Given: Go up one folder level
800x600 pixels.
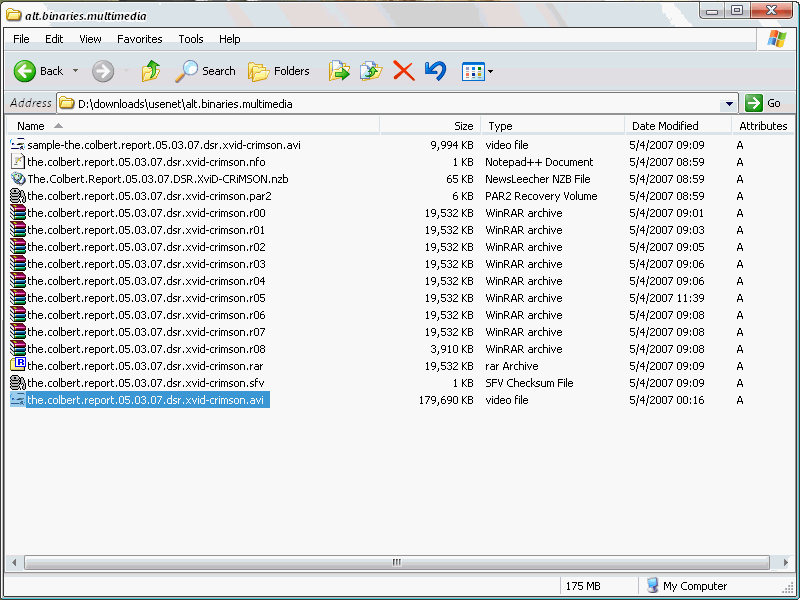Looking at the screenshot, I should point(151,71).
